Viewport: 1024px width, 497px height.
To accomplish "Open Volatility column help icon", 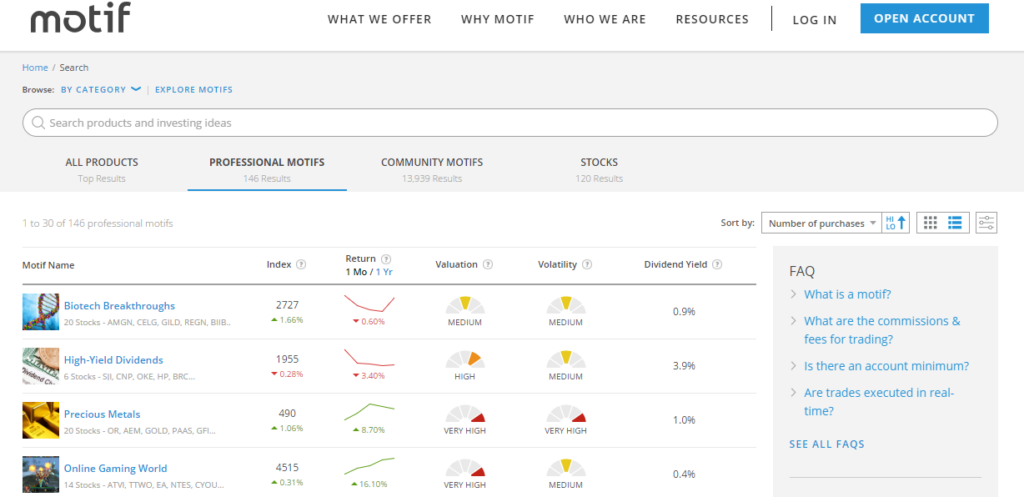I will coord(586,265).
